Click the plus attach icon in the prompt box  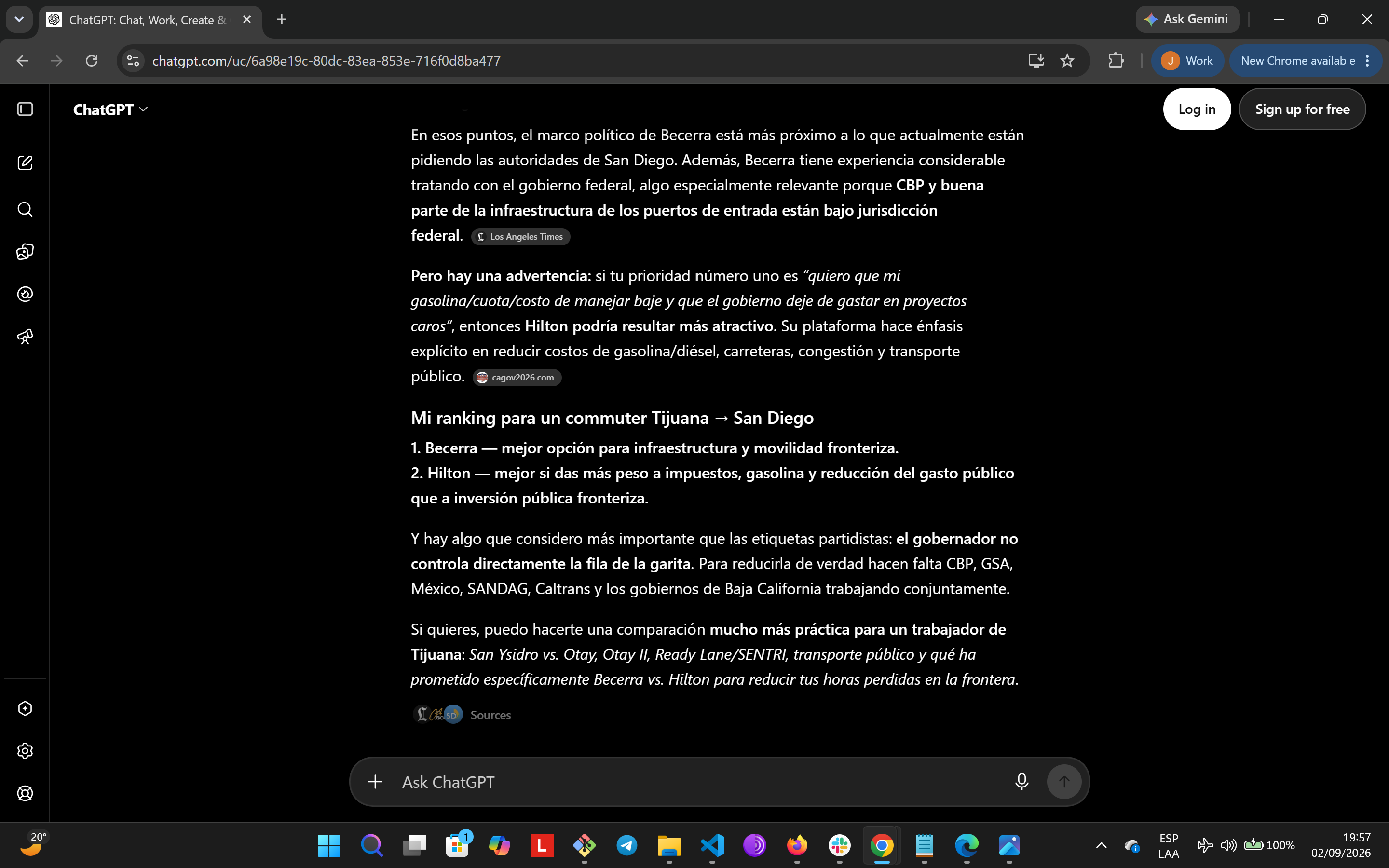(375, 782)
